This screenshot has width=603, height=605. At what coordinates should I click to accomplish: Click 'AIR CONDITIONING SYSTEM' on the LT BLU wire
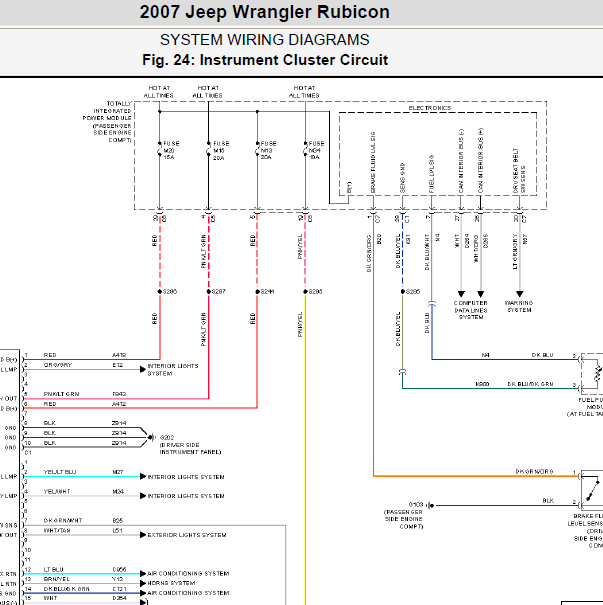[188, 573]
